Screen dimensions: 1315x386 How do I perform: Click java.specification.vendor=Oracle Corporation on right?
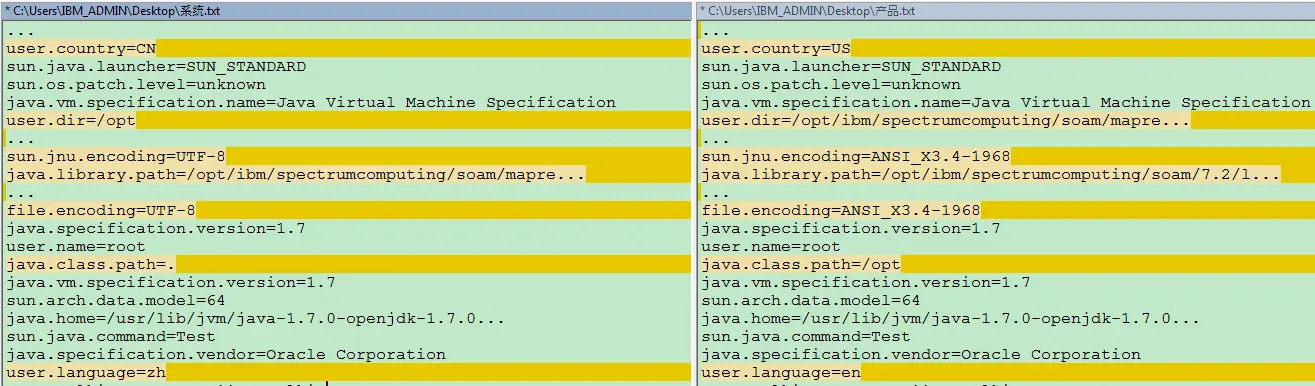click(x=921, y=354)
